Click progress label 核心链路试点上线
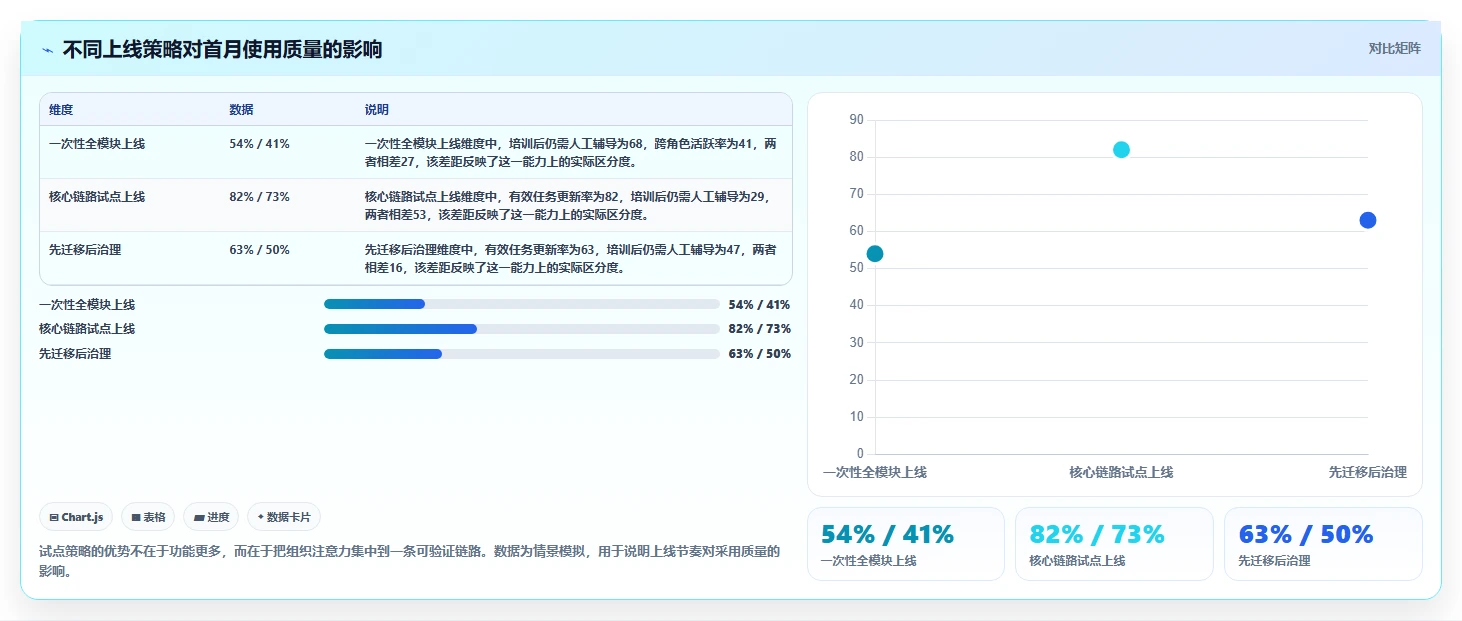1462x621 pixels. (x=87, y=329)
